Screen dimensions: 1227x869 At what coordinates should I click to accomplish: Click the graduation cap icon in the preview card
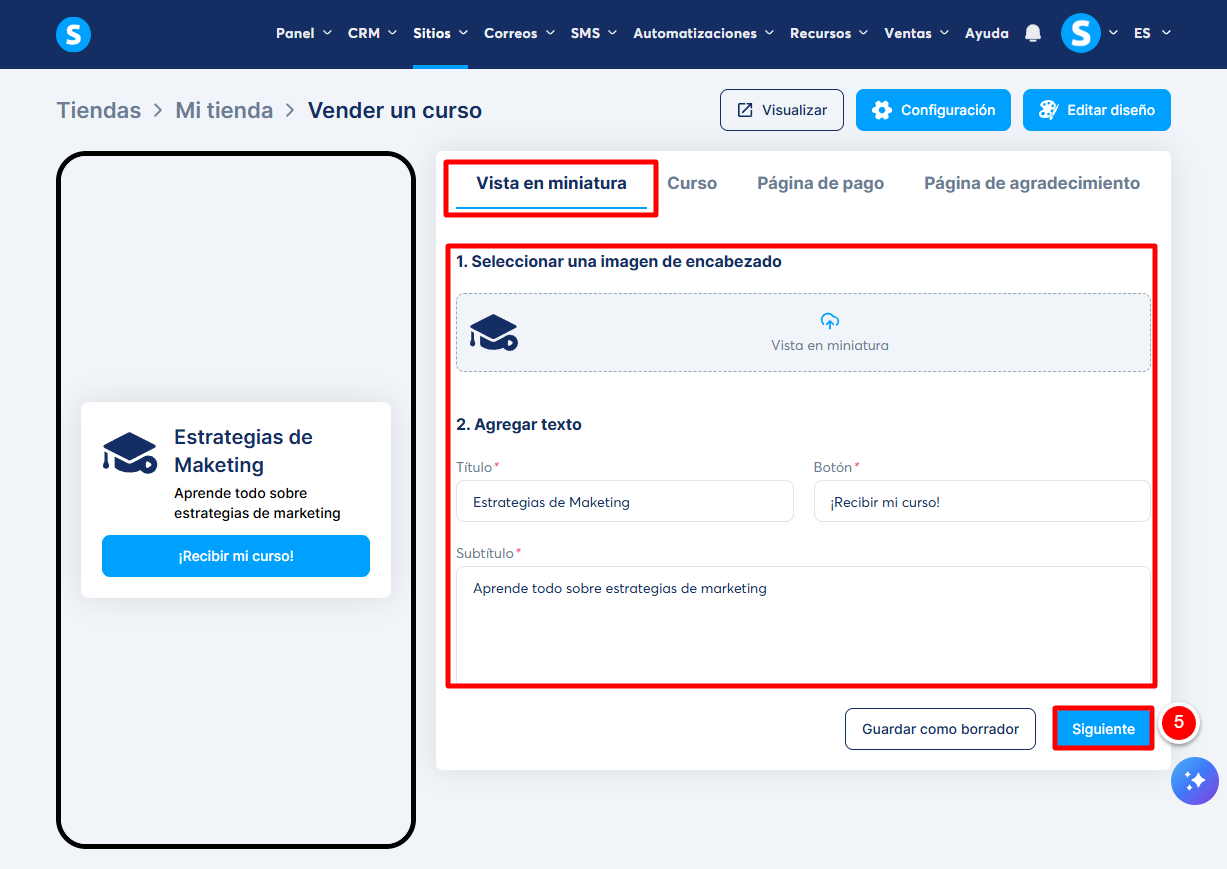click(130, 452)
